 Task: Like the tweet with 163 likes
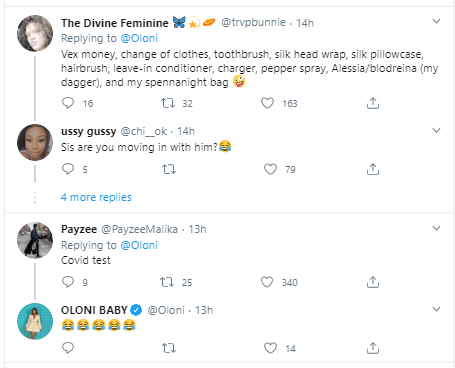(x=267, y=103)
